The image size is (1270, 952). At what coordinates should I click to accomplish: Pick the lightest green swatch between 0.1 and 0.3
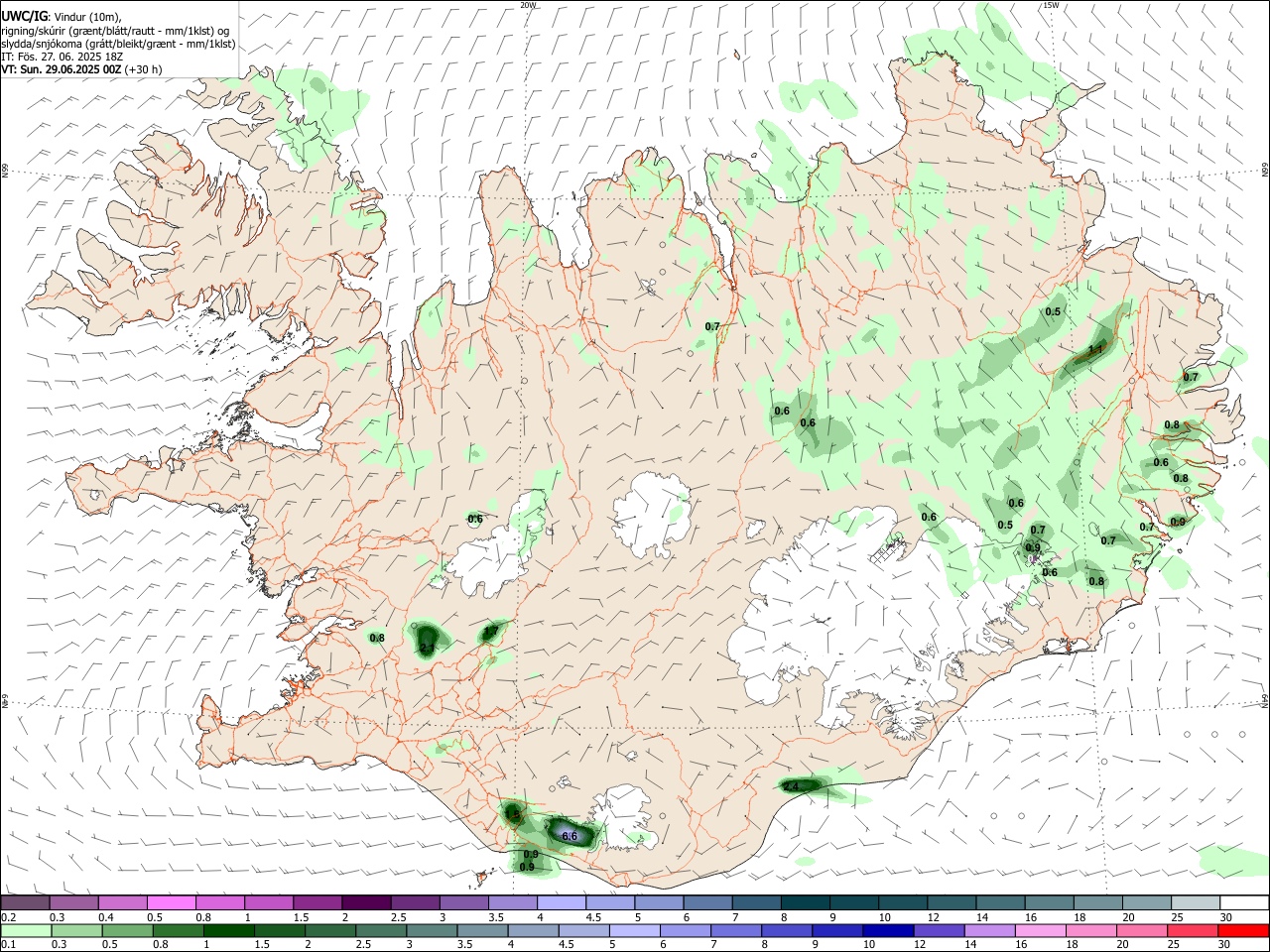25,930
